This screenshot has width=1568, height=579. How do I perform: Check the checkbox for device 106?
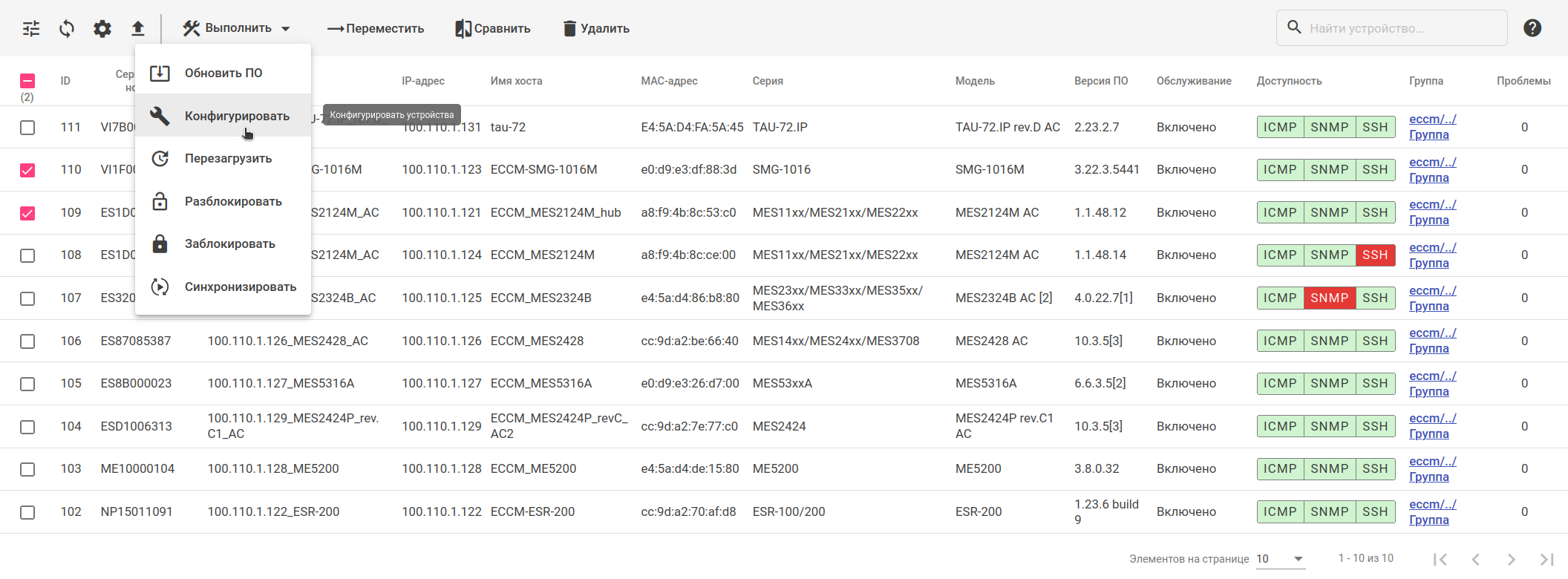point(27,341)
